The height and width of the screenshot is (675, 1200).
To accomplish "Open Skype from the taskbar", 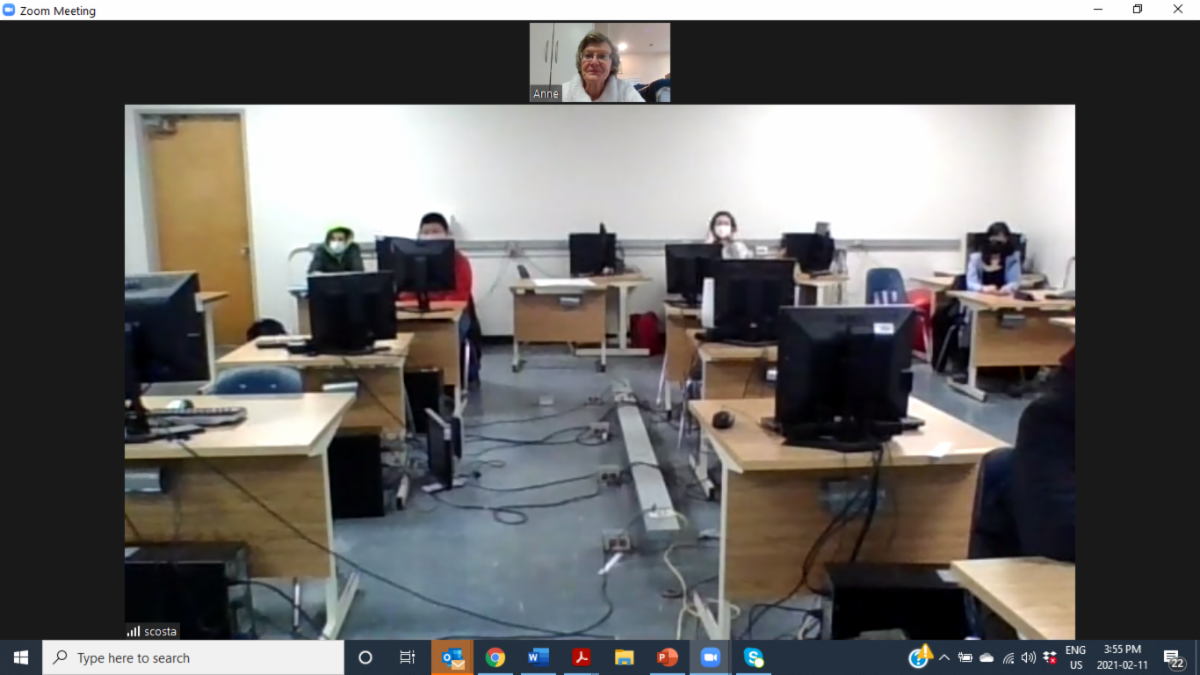I will pyautogui.click(x=753, y=657).
